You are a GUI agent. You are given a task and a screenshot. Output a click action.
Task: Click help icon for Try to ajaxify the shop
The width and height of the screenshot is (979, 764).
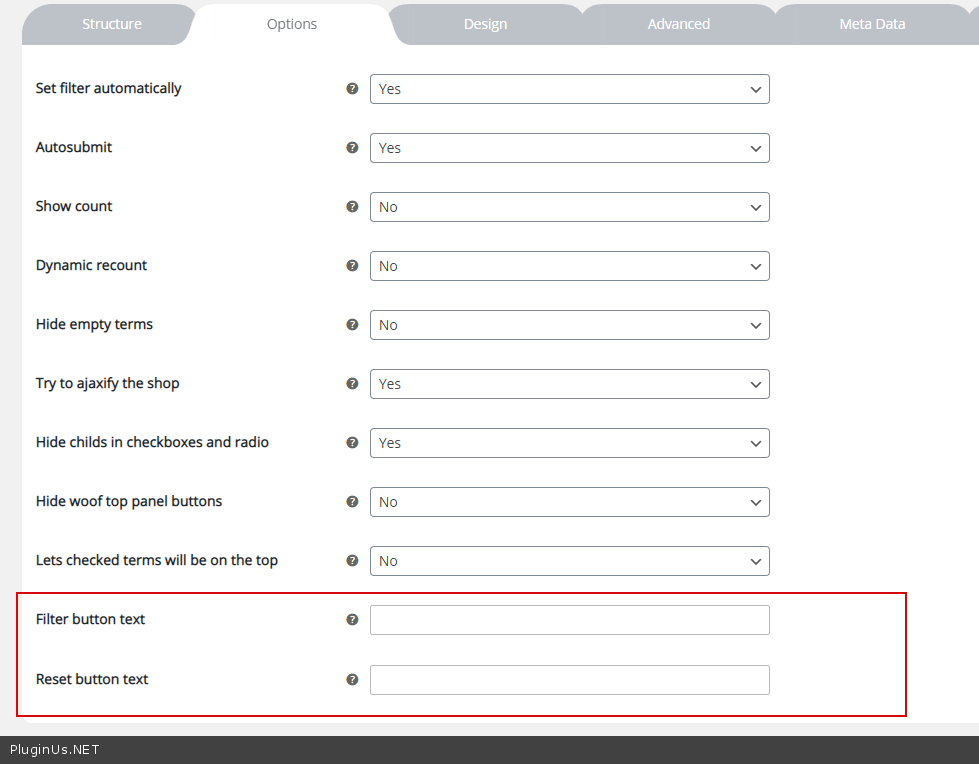[x=352, y=384]
